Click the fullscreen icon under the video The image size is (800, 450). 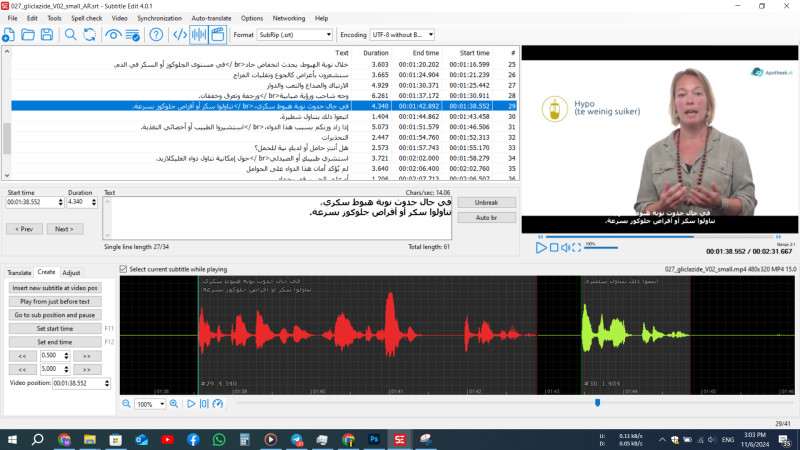[x=577, y=247]
